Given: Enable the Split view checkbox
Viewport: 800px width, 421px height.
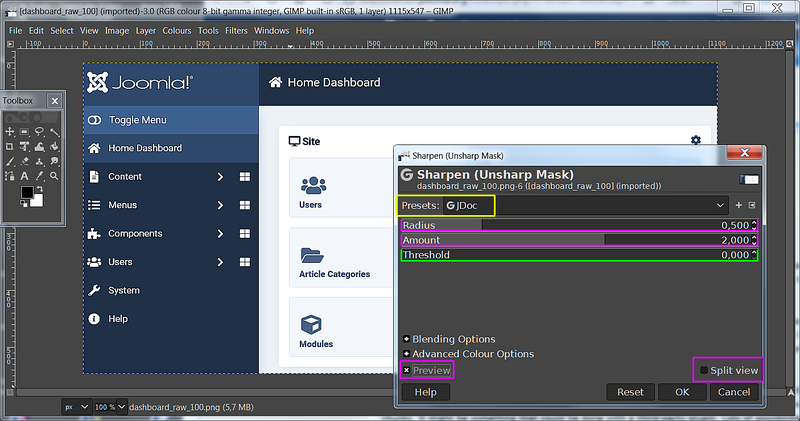Looking at the screenshot, I should tap(704, 370).
